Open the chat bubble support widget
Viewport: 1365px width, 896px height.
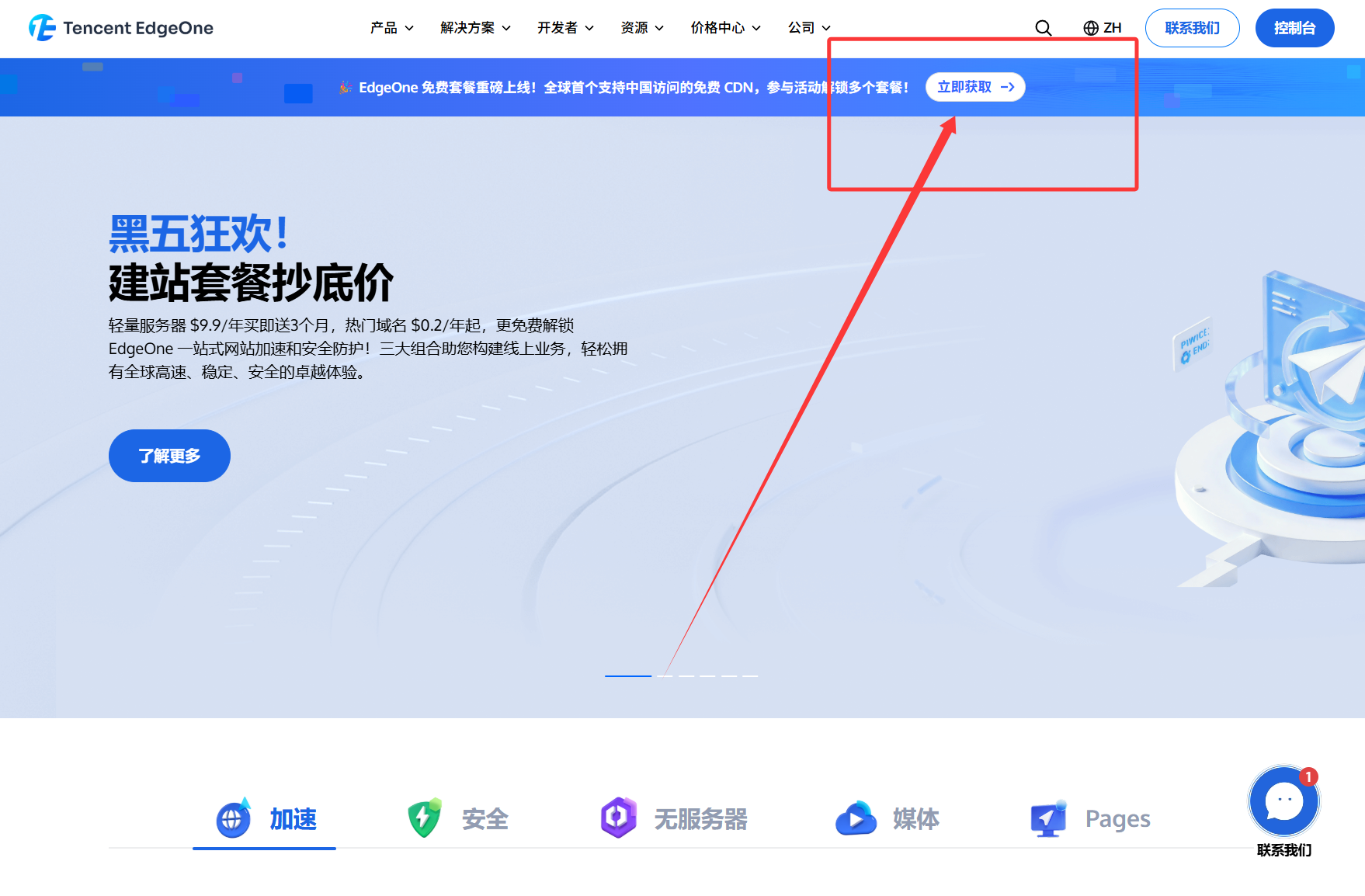tap(1283, 802)
